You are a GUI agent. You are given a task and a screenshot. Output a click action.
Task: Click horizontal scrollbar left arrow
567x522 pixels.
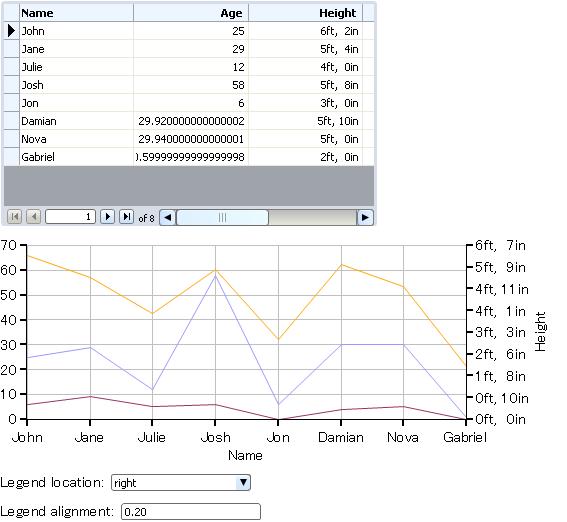(x=167, y=218)
